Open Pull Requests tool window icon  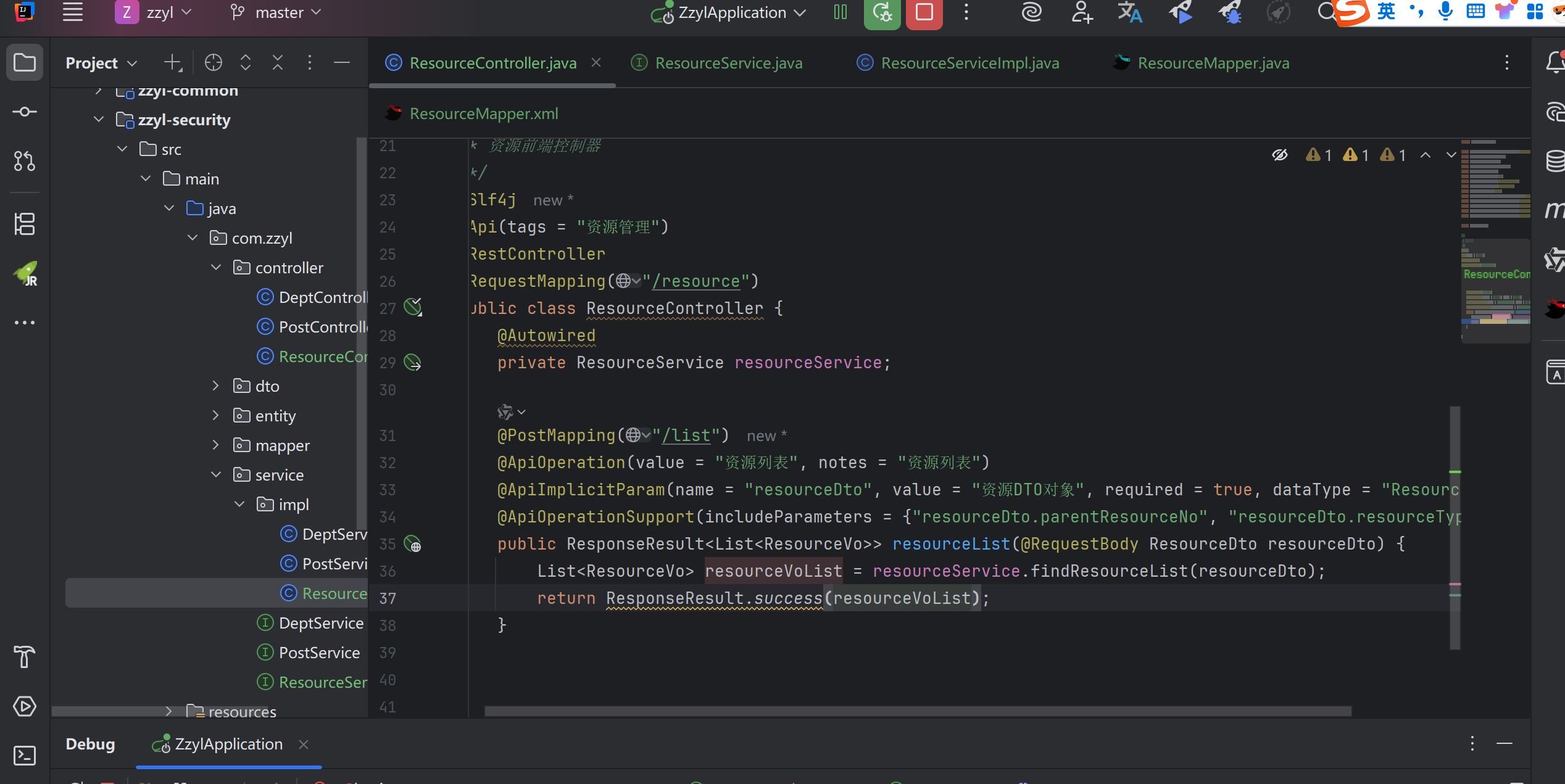pos(25,161)
